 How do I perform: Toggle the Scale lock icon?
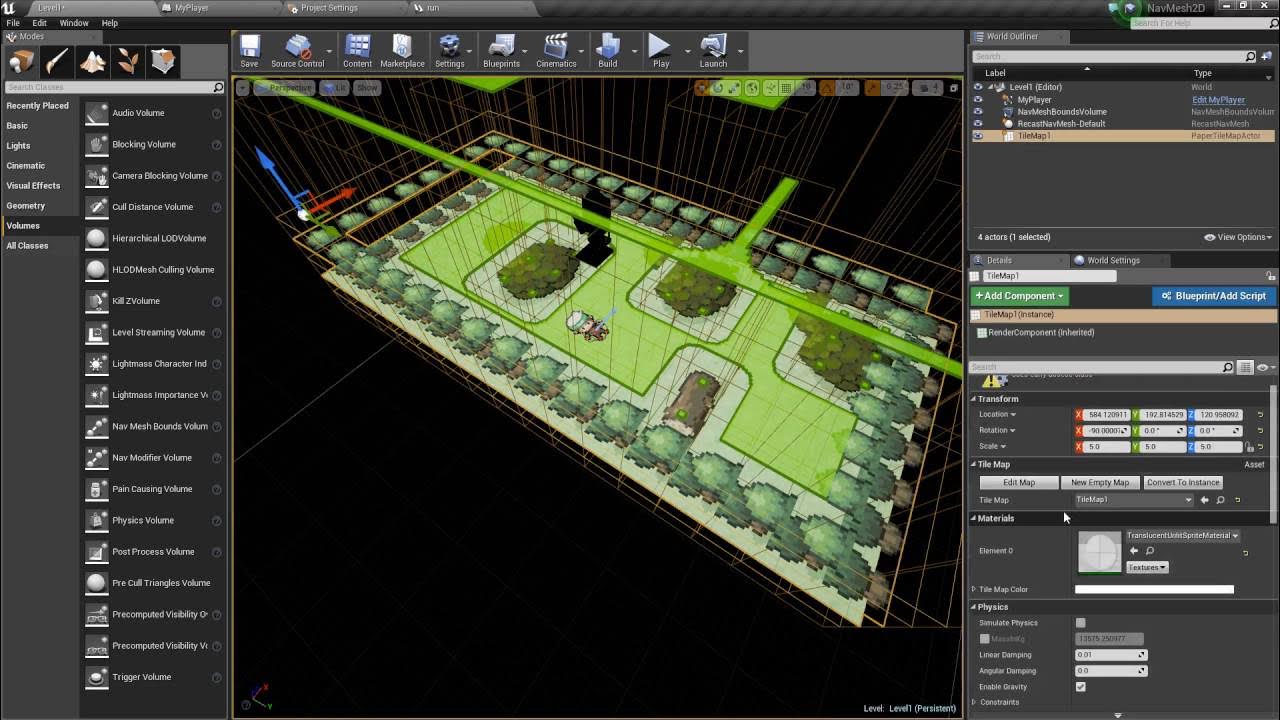[1249, 447]
